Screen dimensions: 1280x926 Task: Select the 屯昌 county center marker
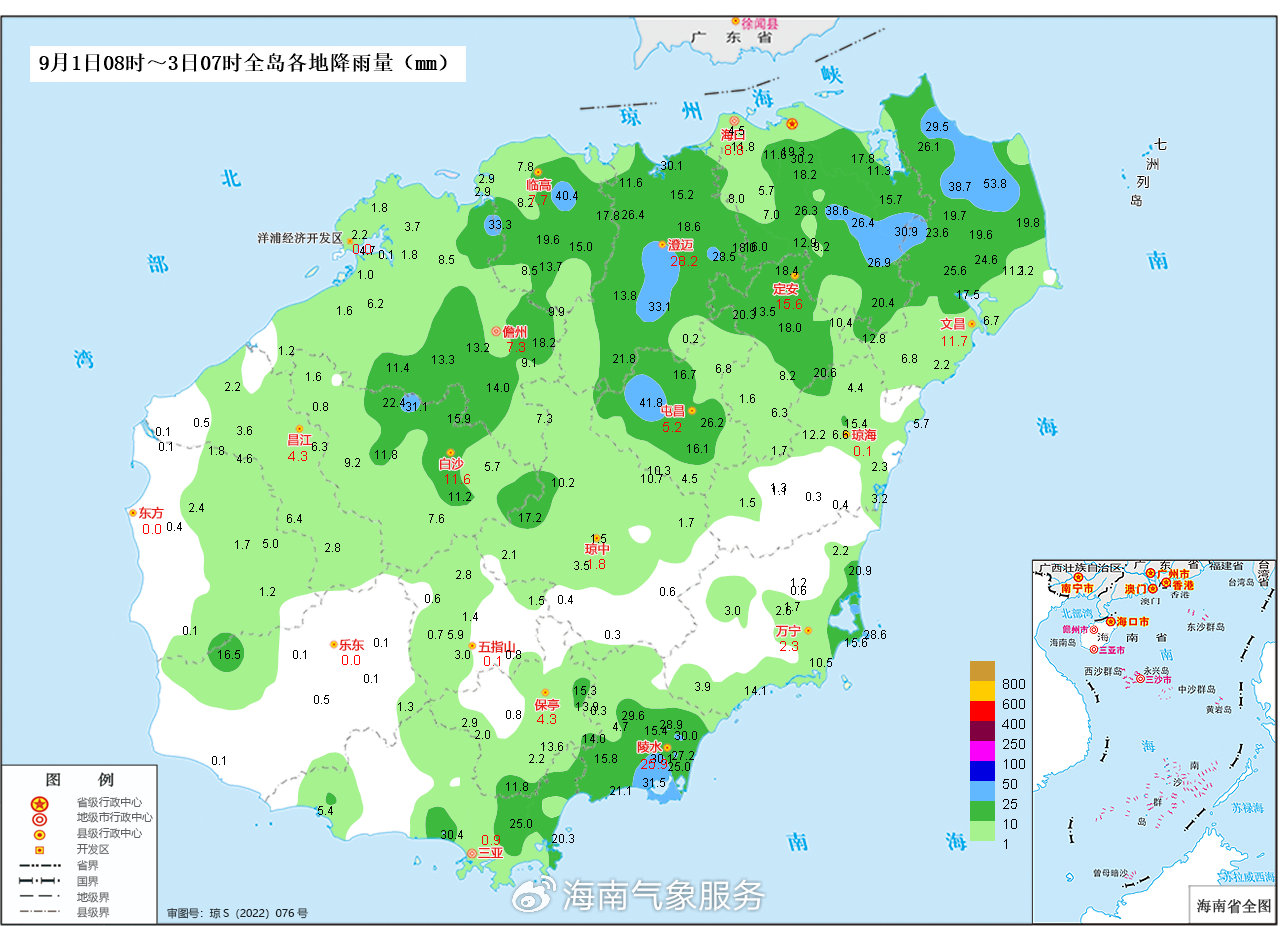tap(691, 410)
